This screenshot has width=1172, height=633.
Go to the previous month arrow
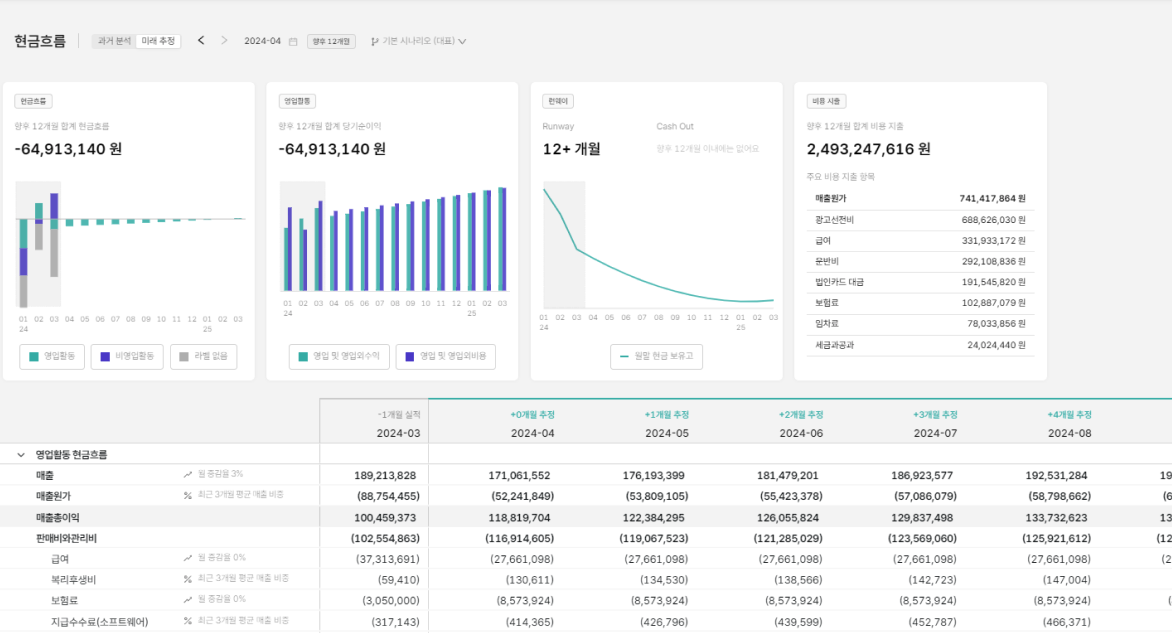tap(200, 40)
